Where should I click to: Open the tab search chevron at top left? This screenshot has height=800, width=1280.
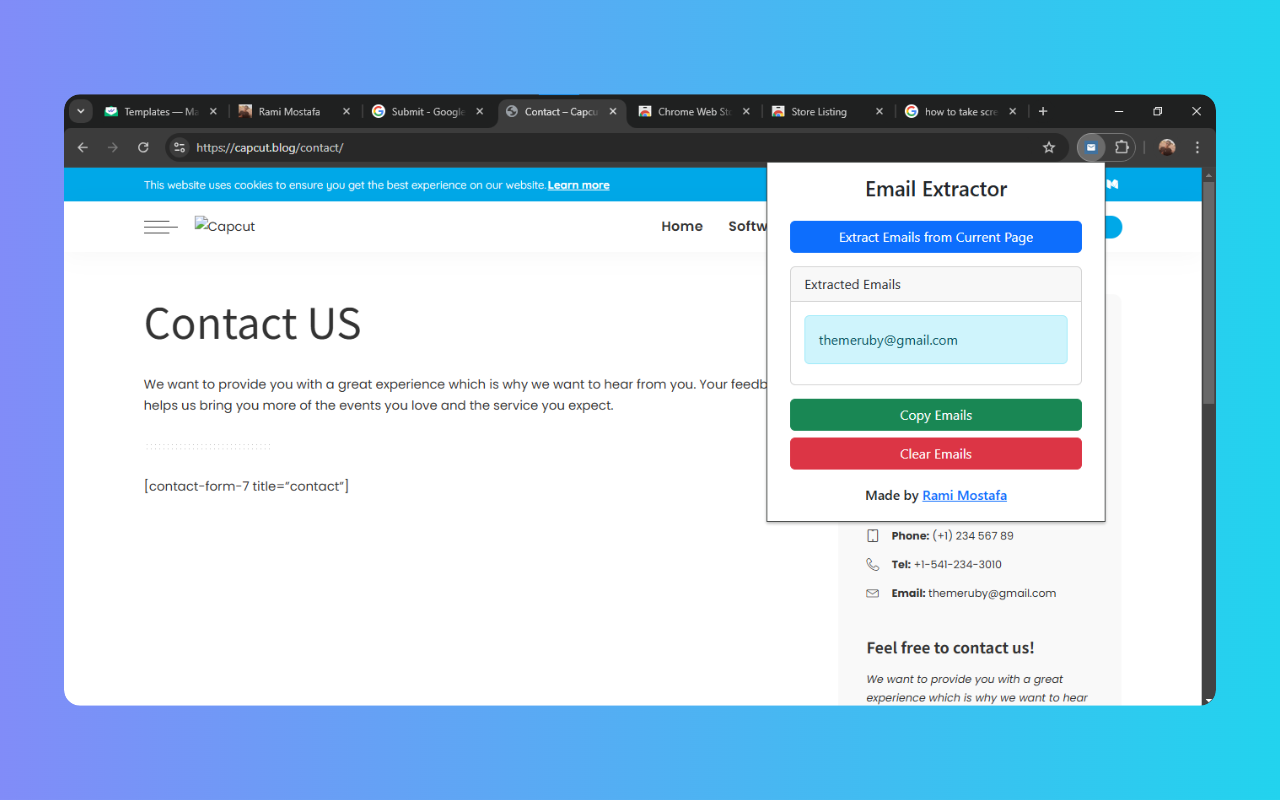81,111
